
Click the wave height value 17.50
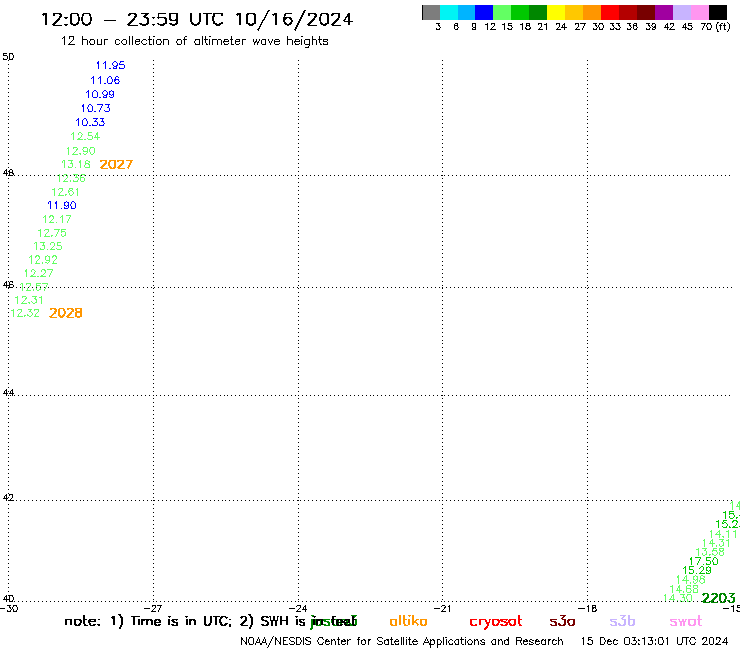click(x=704, y=561)
